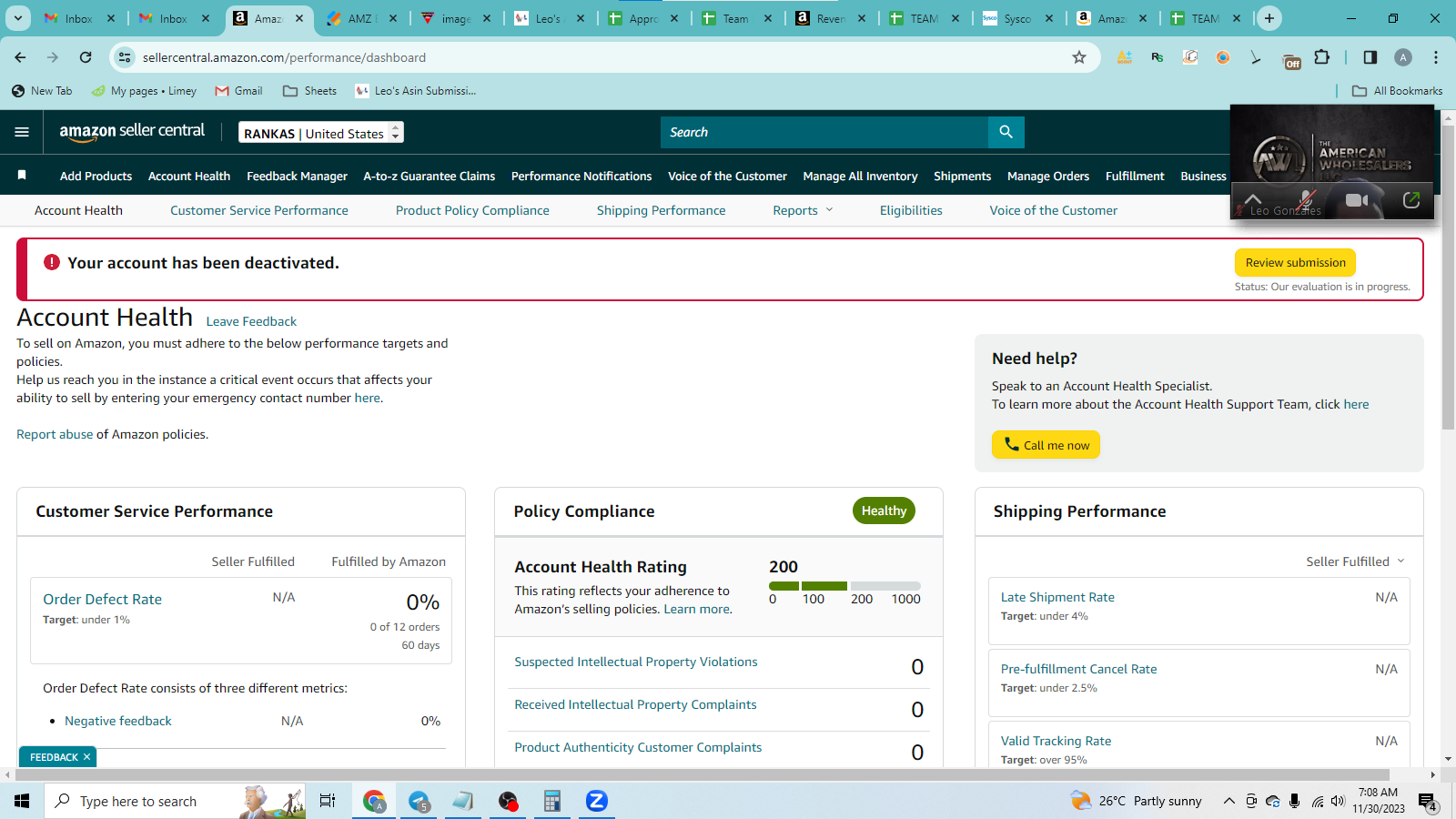
Task: Open the Windows notification center
Action: pos(1428,802)
